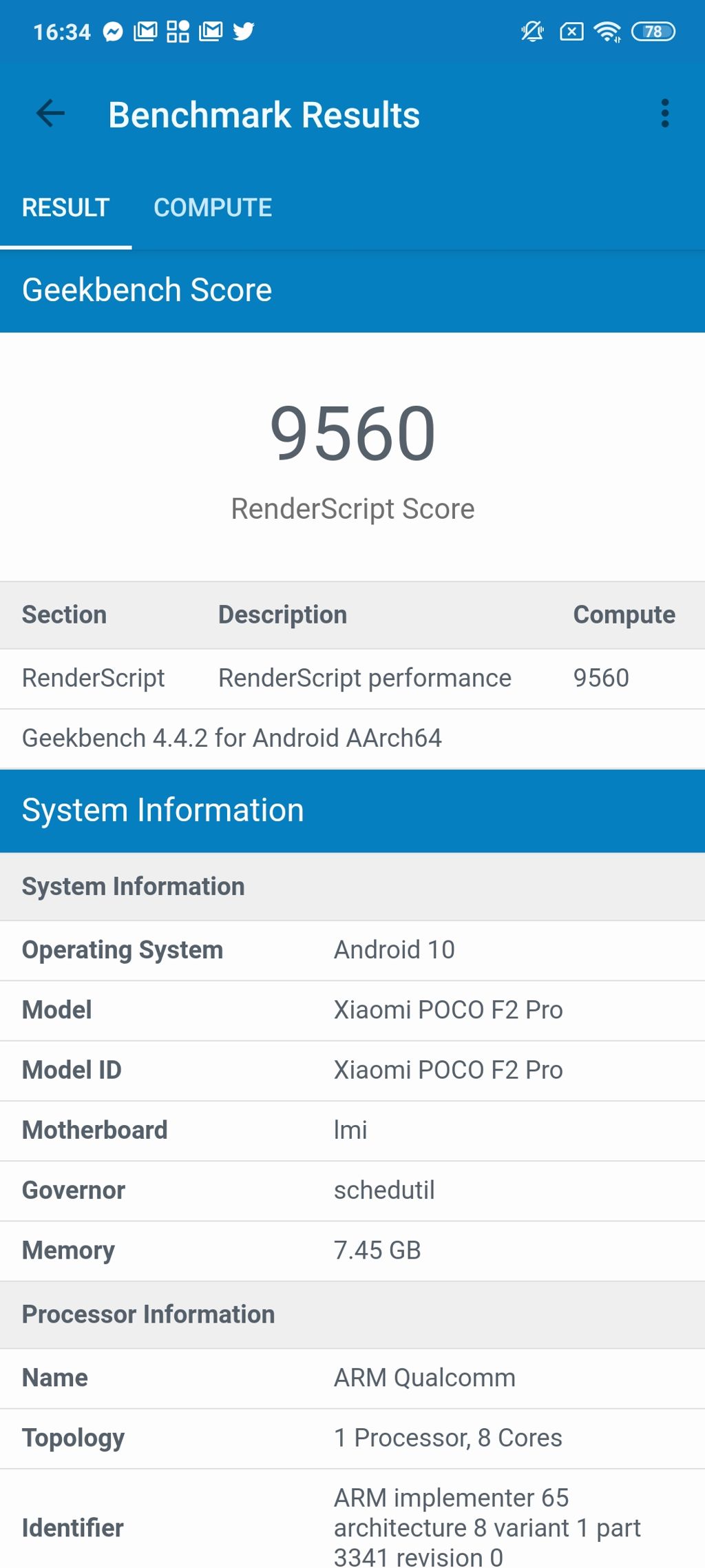Select the Governor schedutil row
This screenshot has width=705, height=1568.
[x=352, y=1190]
